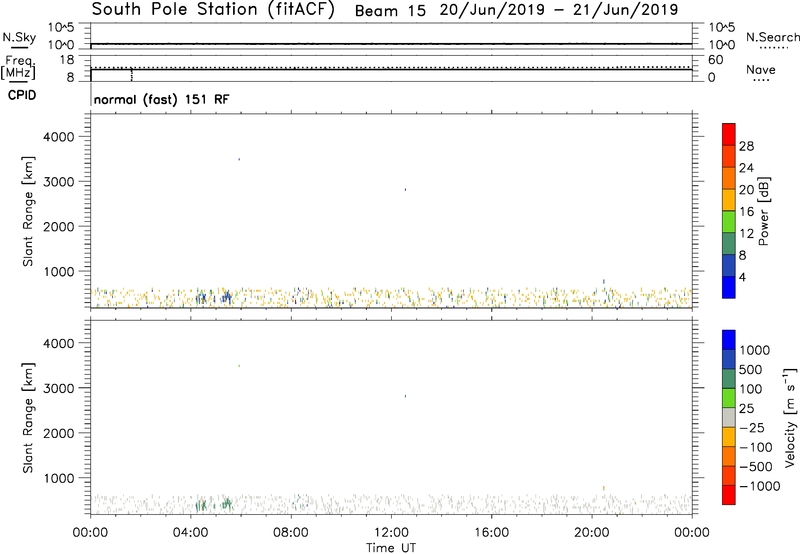Click the 1000 tick on Velocity colorbar
800x554 pixels.
755,350
